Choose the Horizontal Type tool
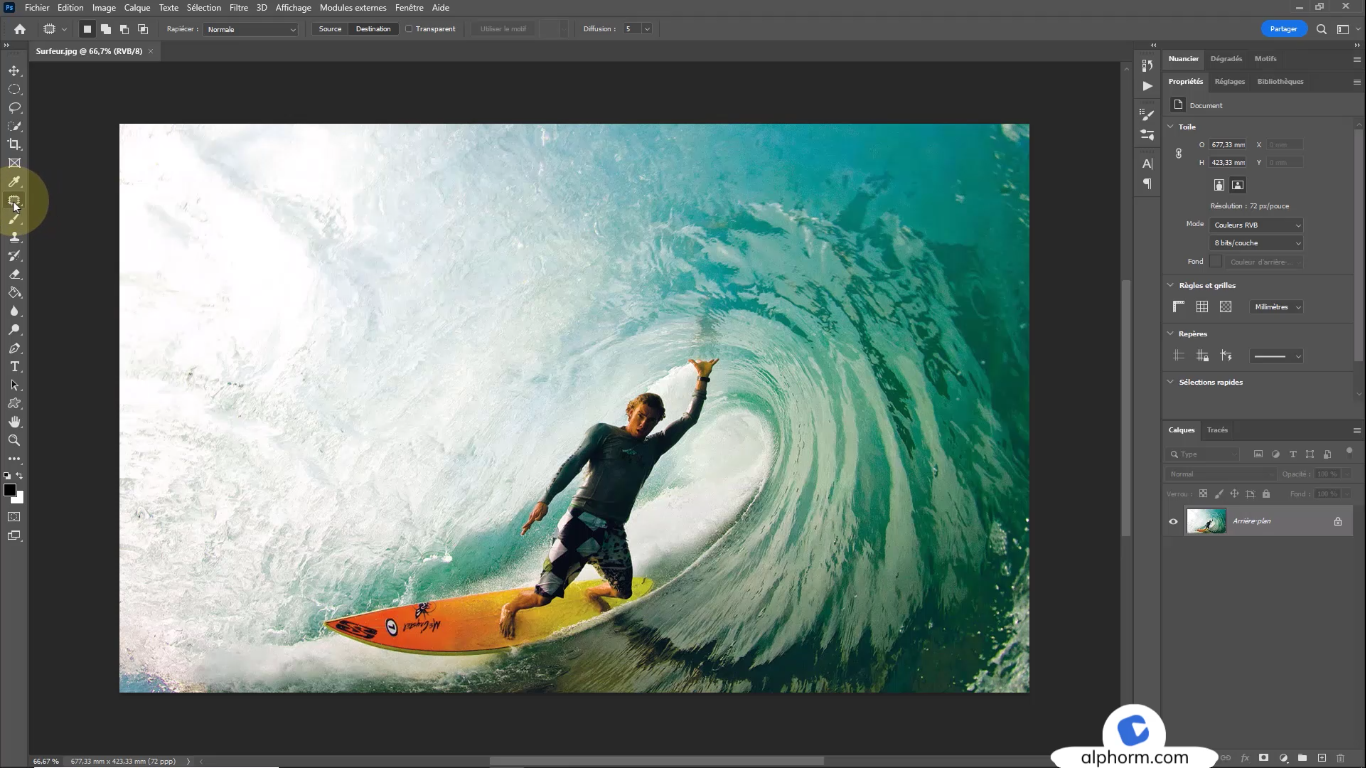The height and width of the screenshot is (768, 1366). (14, 366)
